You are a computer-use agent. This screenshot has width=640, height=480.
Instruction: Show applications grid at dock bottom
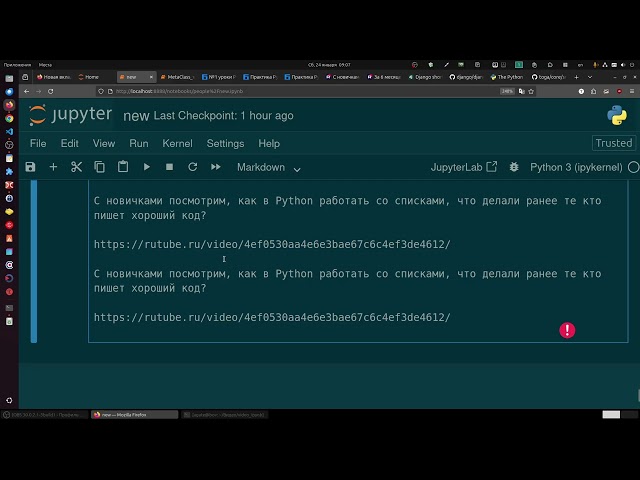point(9,400)
